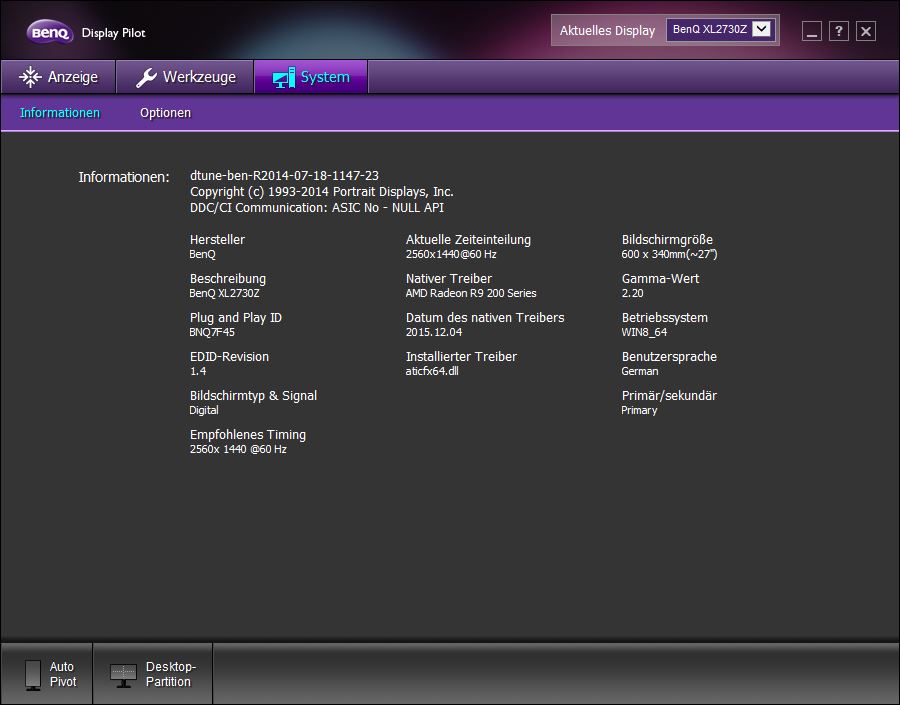Click the Hersteller label

point(217,239)
